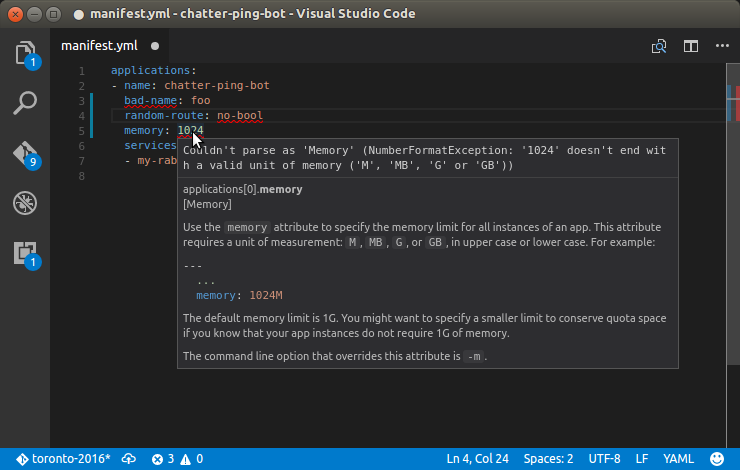Screen dimensions: 740x470
Task: Click the window close button
Action: click(x=15, y=14)
